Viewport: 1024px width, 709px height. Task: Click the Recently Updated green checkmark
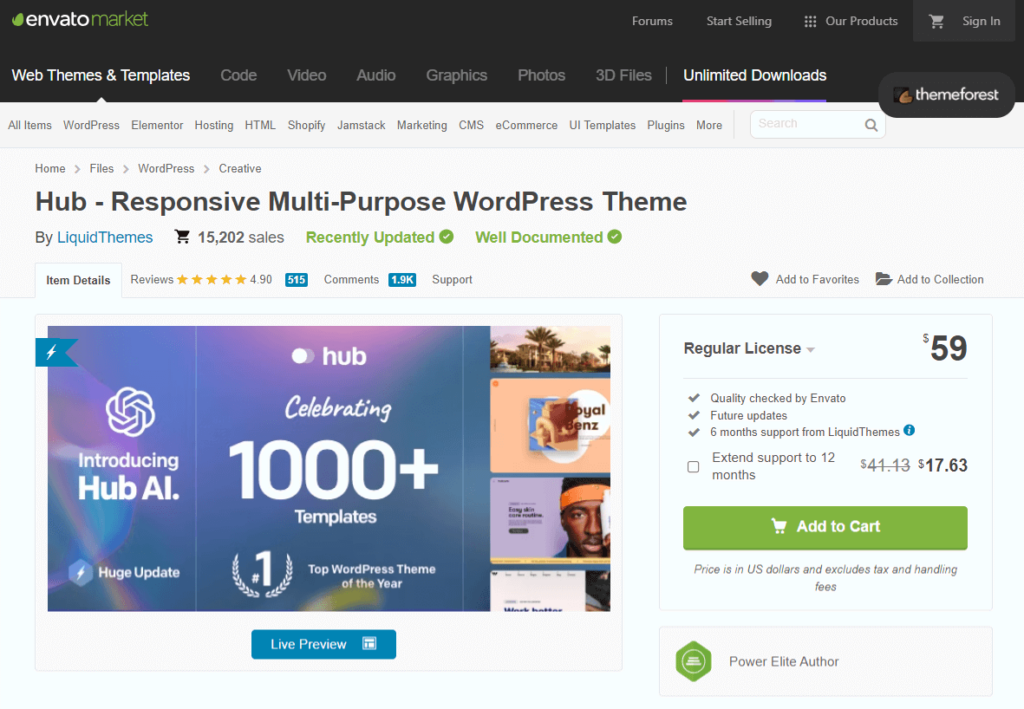[447, 236]
